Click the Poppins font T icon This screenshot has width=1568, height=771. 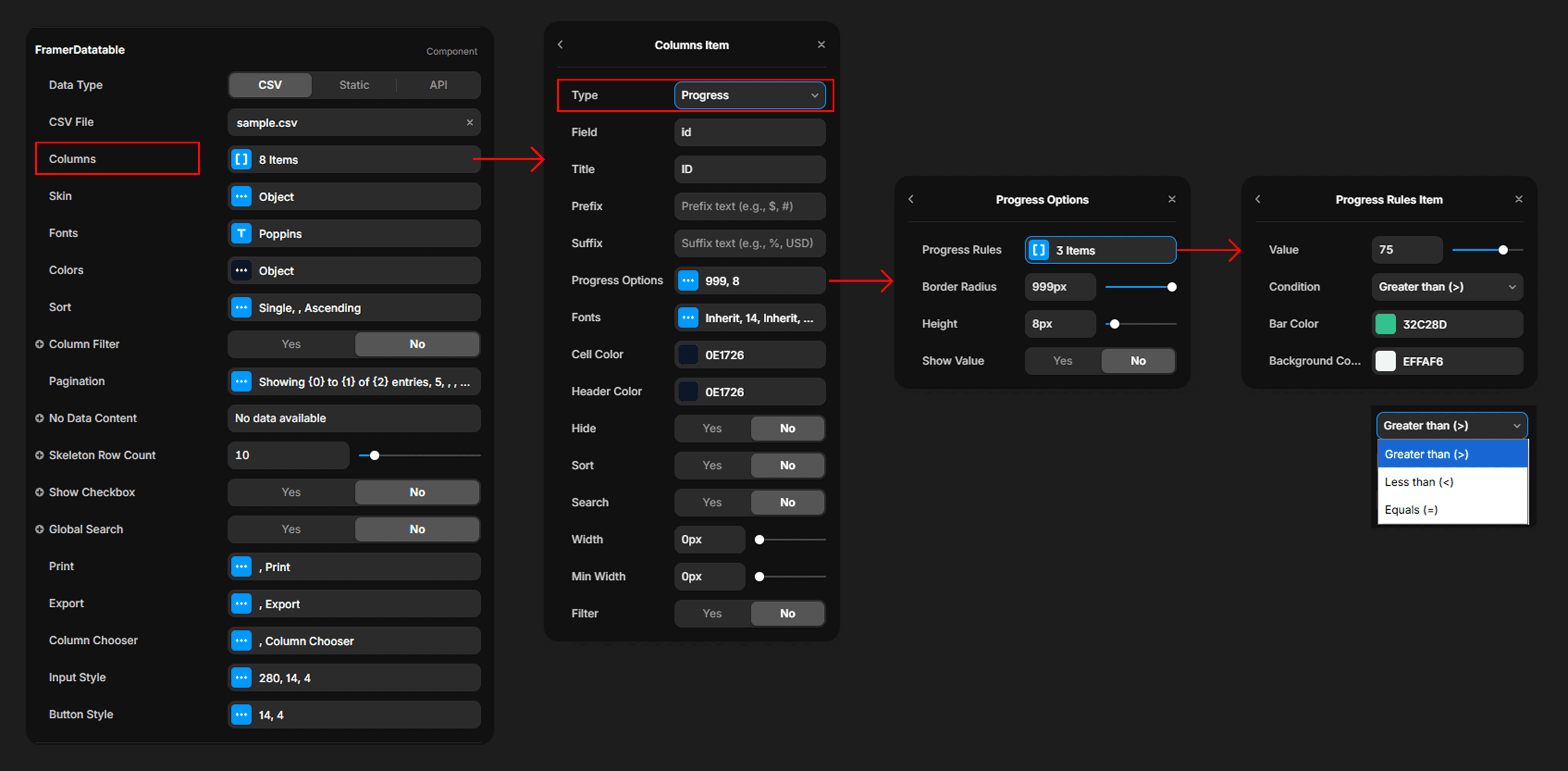click(x=241, y=233)
